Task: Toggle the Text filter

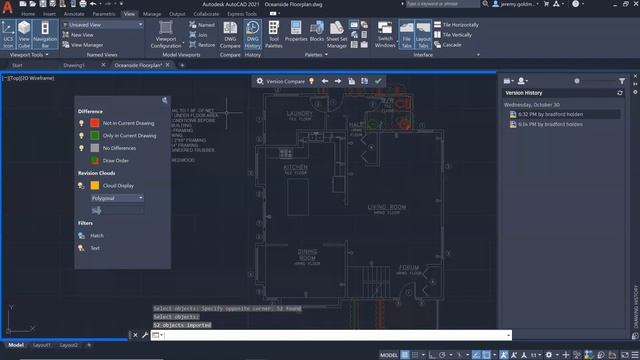Action: (x=81, y=248)
